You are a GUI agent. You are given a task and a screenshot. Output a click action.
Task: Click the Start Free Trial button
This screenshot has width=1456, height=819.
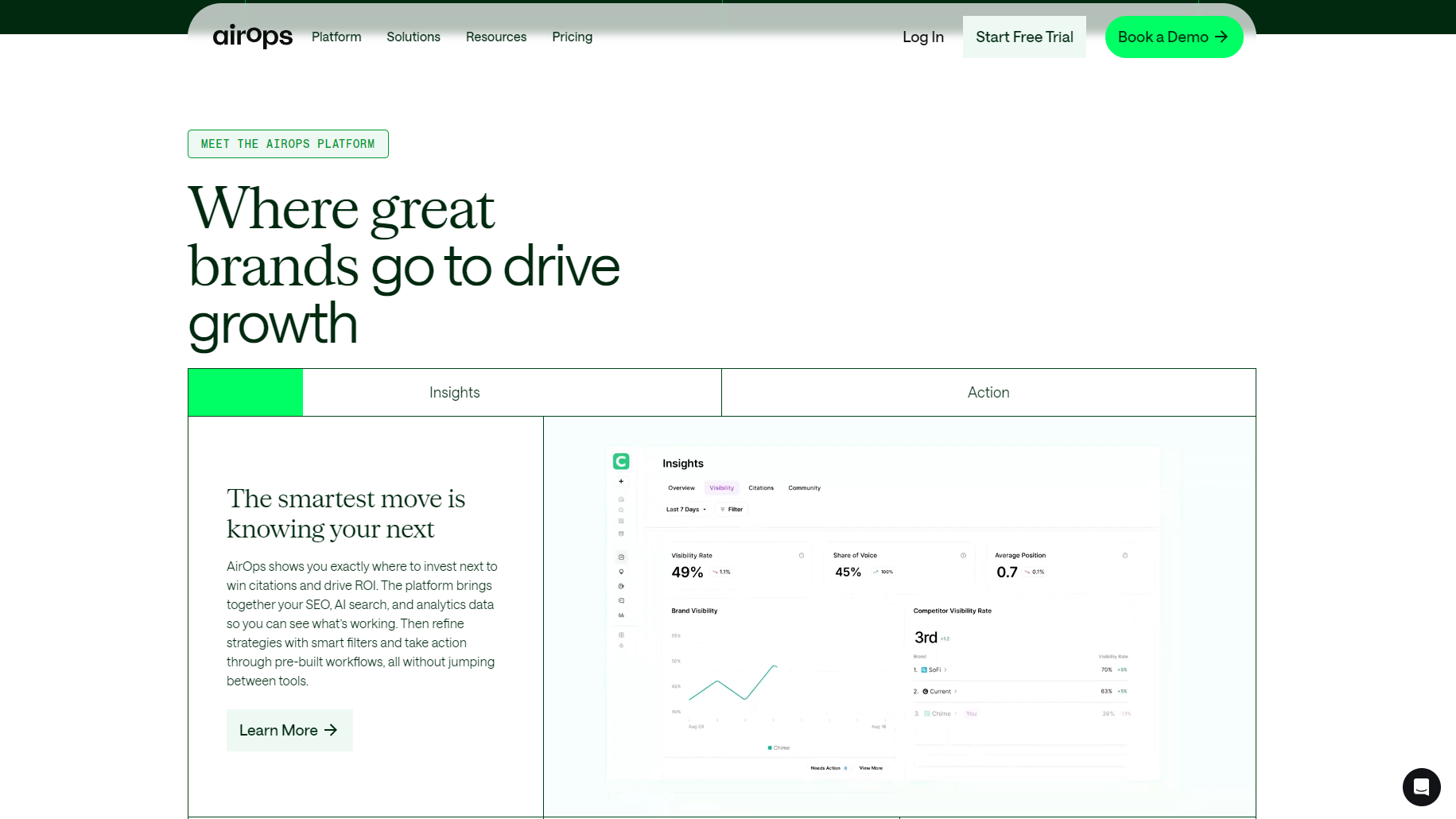pos(1023,37)
